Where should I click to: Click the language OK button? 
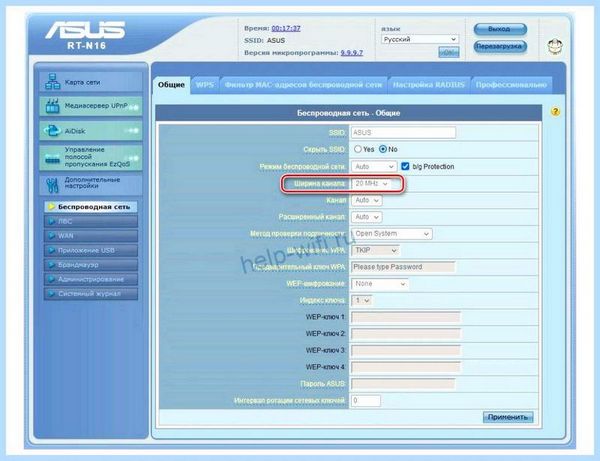tap(448, 52)
